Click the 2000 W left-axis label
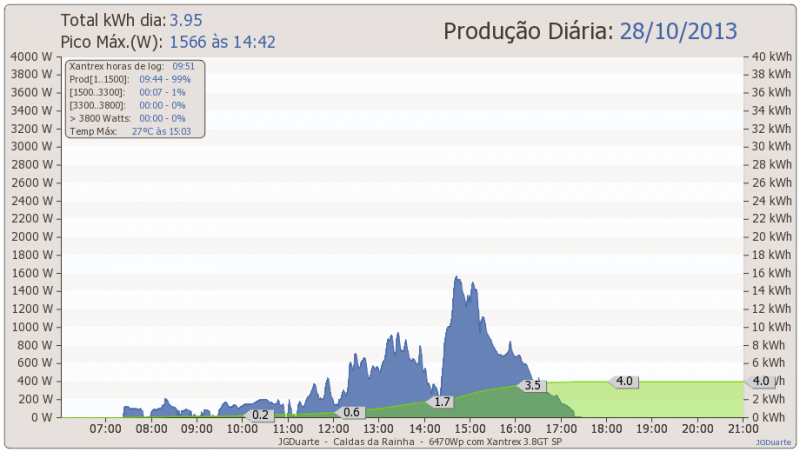This screenshot has height=452, width=800. [x=32, y=237]
